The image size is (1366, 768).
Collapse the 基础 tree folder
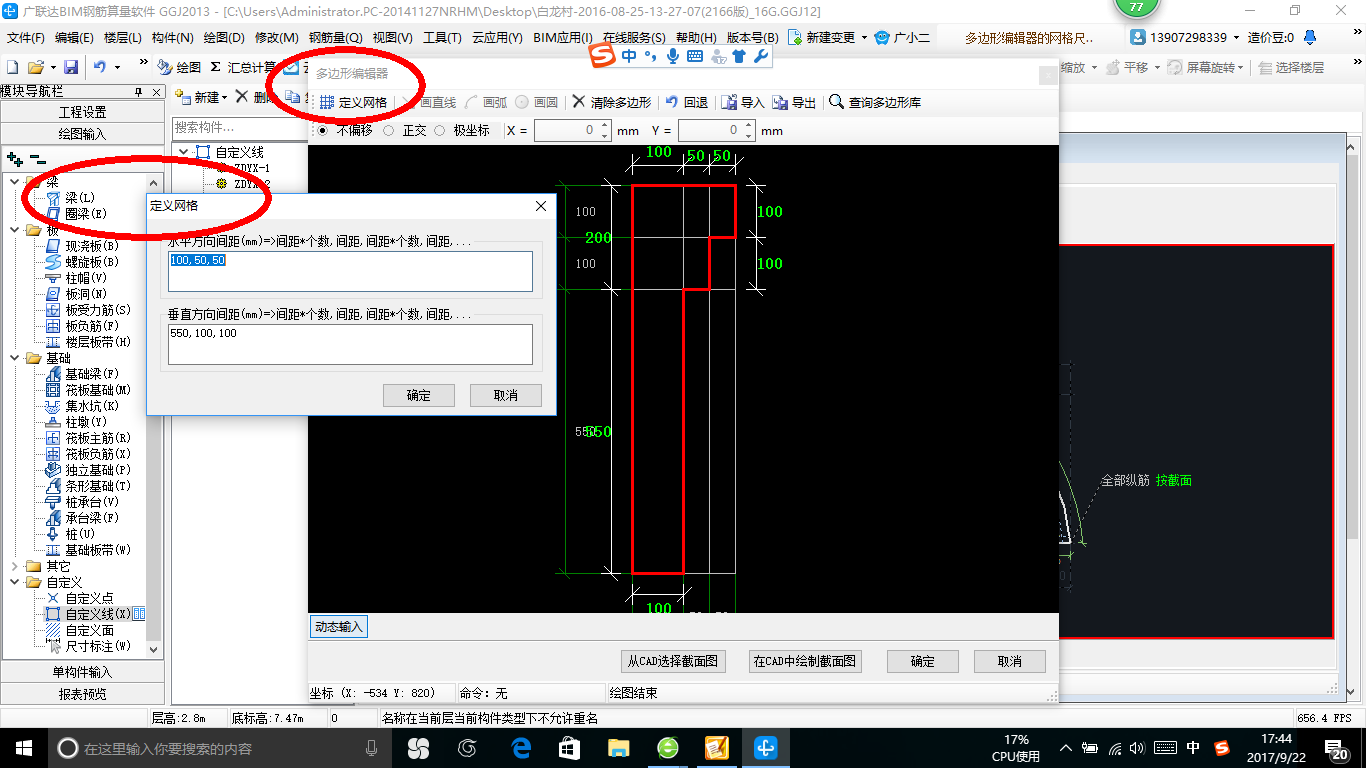point(15,358)
